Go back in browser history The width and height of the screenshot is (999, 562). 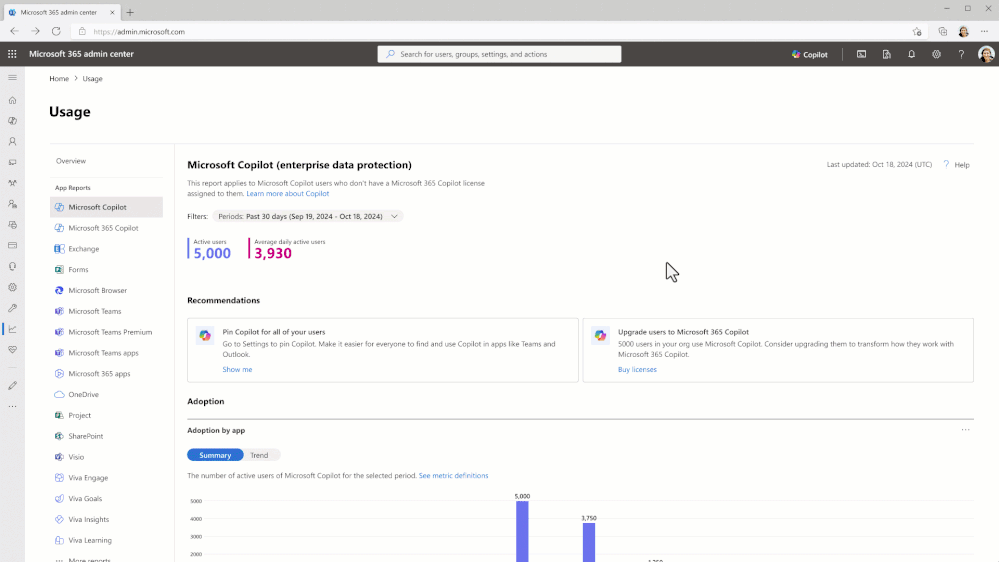(x=14, y=31)
